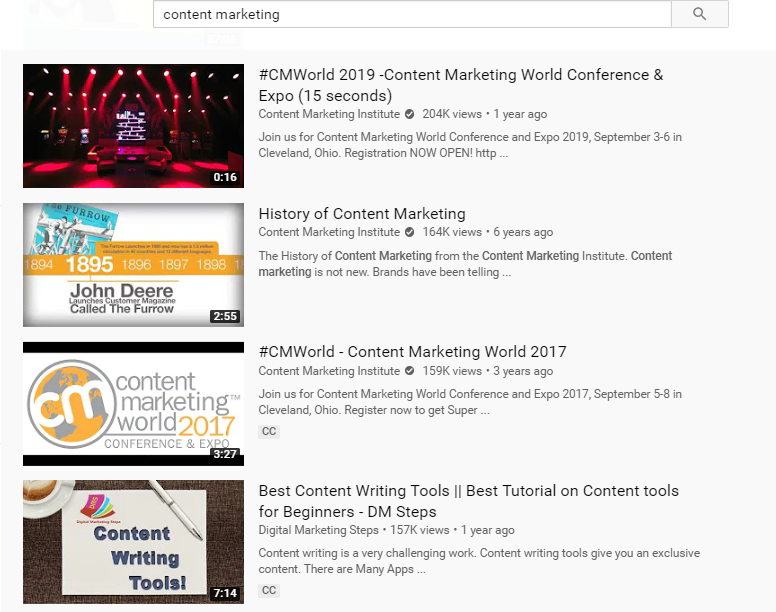Click the 0:16 duration badge
Image resolution: width=776 pixels, height=612 pixels.
tap(225, 177)
